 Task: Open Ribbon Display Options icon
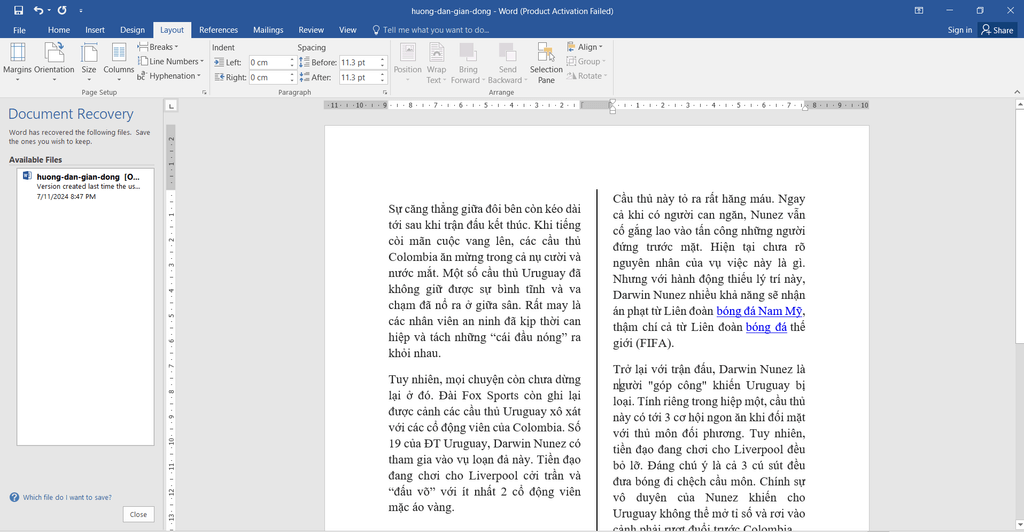point(919,10)
